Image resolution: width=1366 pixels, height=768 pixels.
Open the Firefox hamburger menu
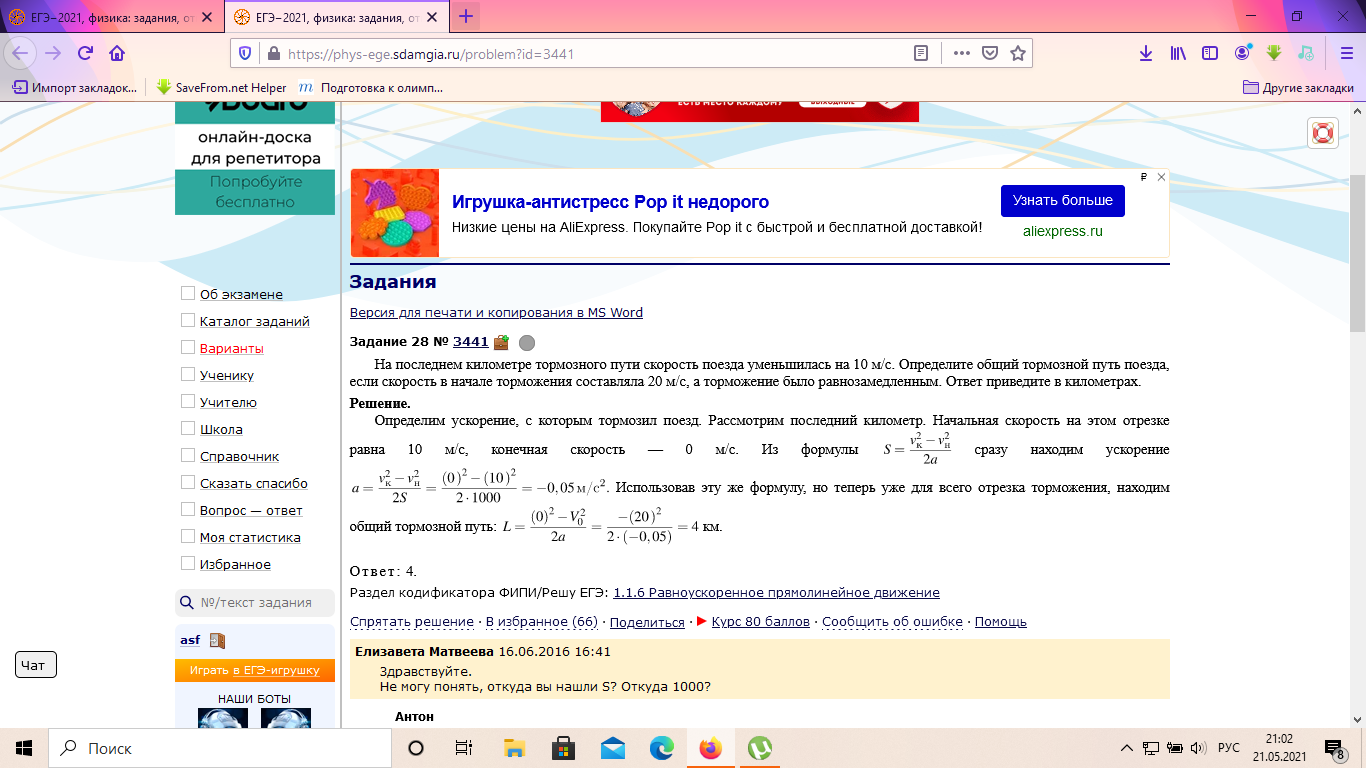(x=1345, y=53)
